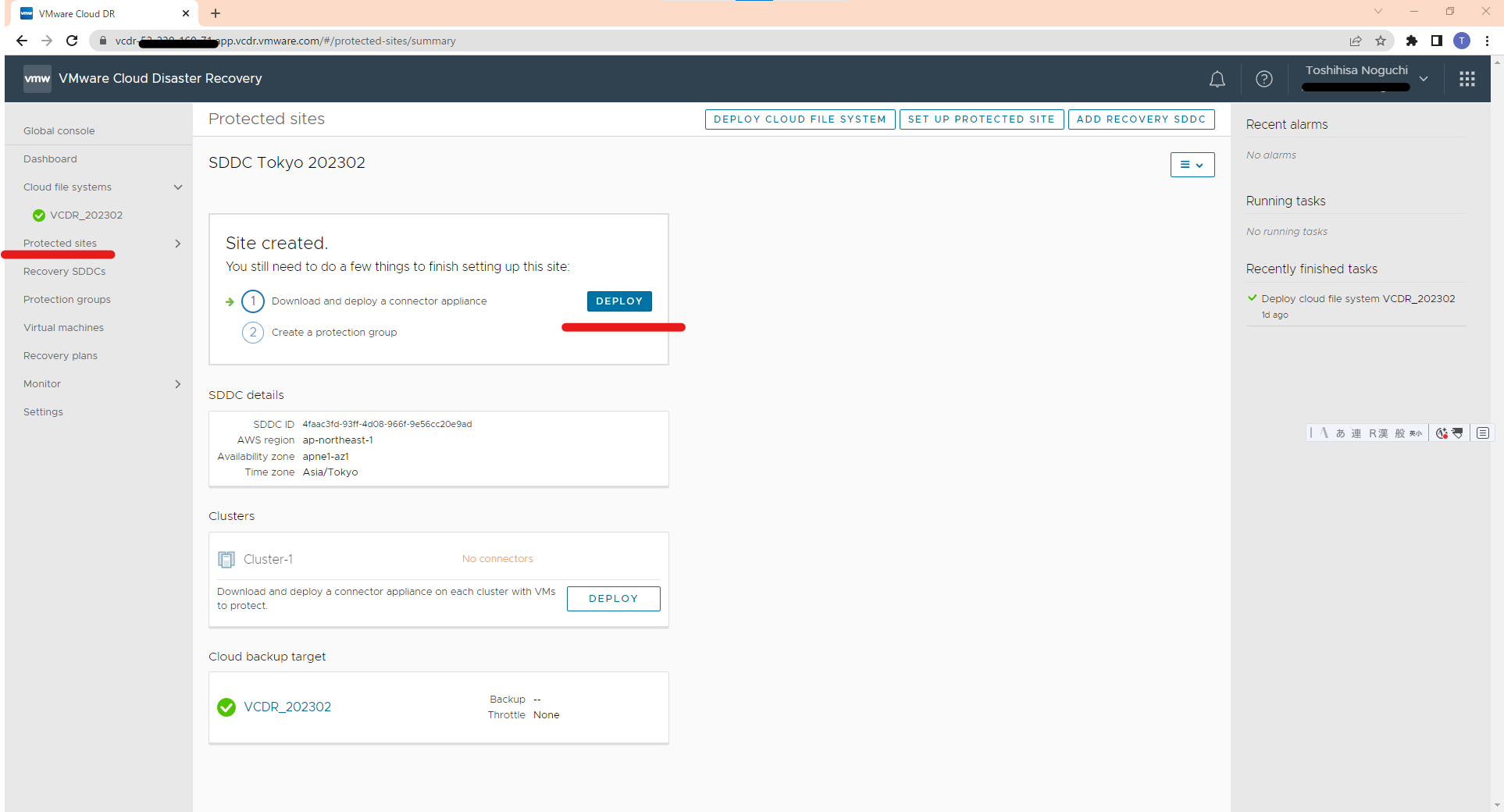Image resolution: width=1504 pixels, height=812 pixels.
Task: Click the green check next to the VCDR_202302 backup target
Action: 226,707
